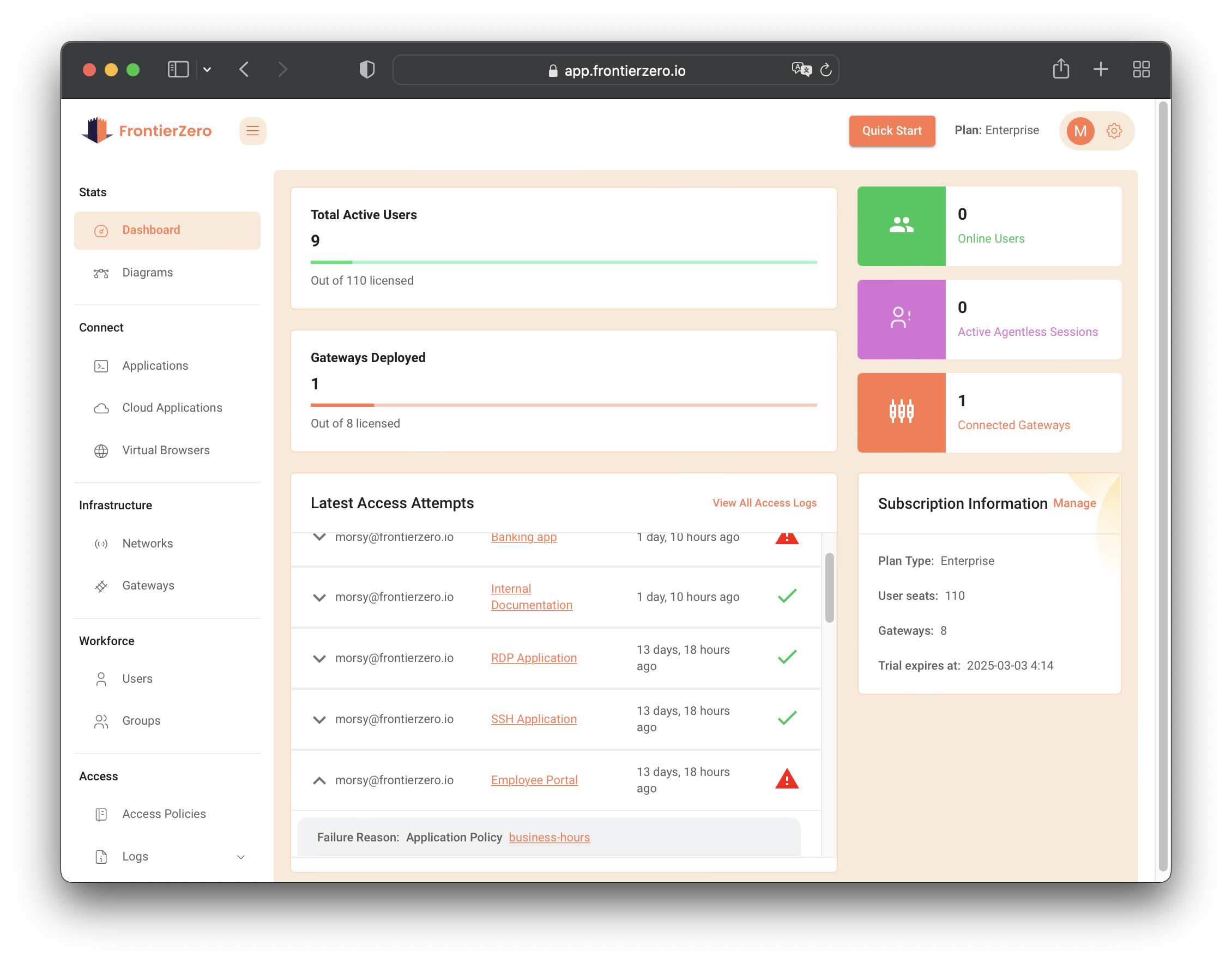Screen dimensions: 1232x963
Task: Click the privacy shield icon
Action: [367, 69]
